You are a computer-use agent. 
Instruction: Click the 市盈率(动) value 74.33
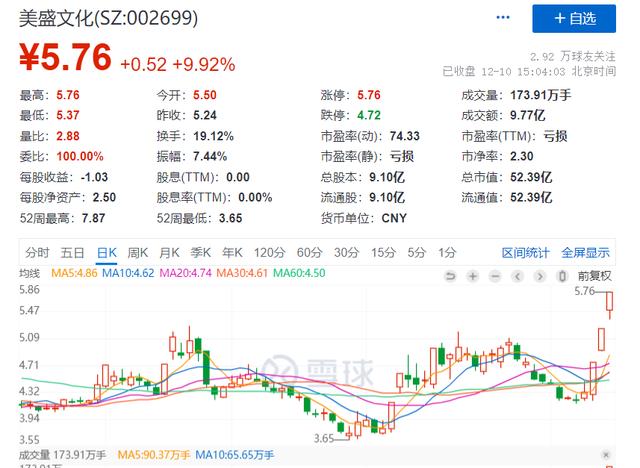[x=404, y=136]
